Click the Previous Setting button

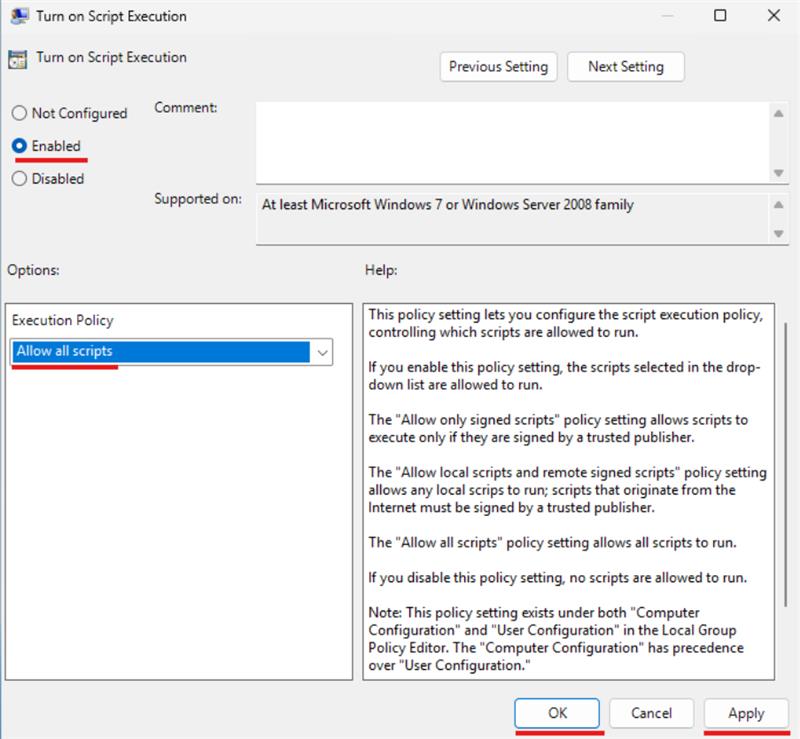pos(498,67)
